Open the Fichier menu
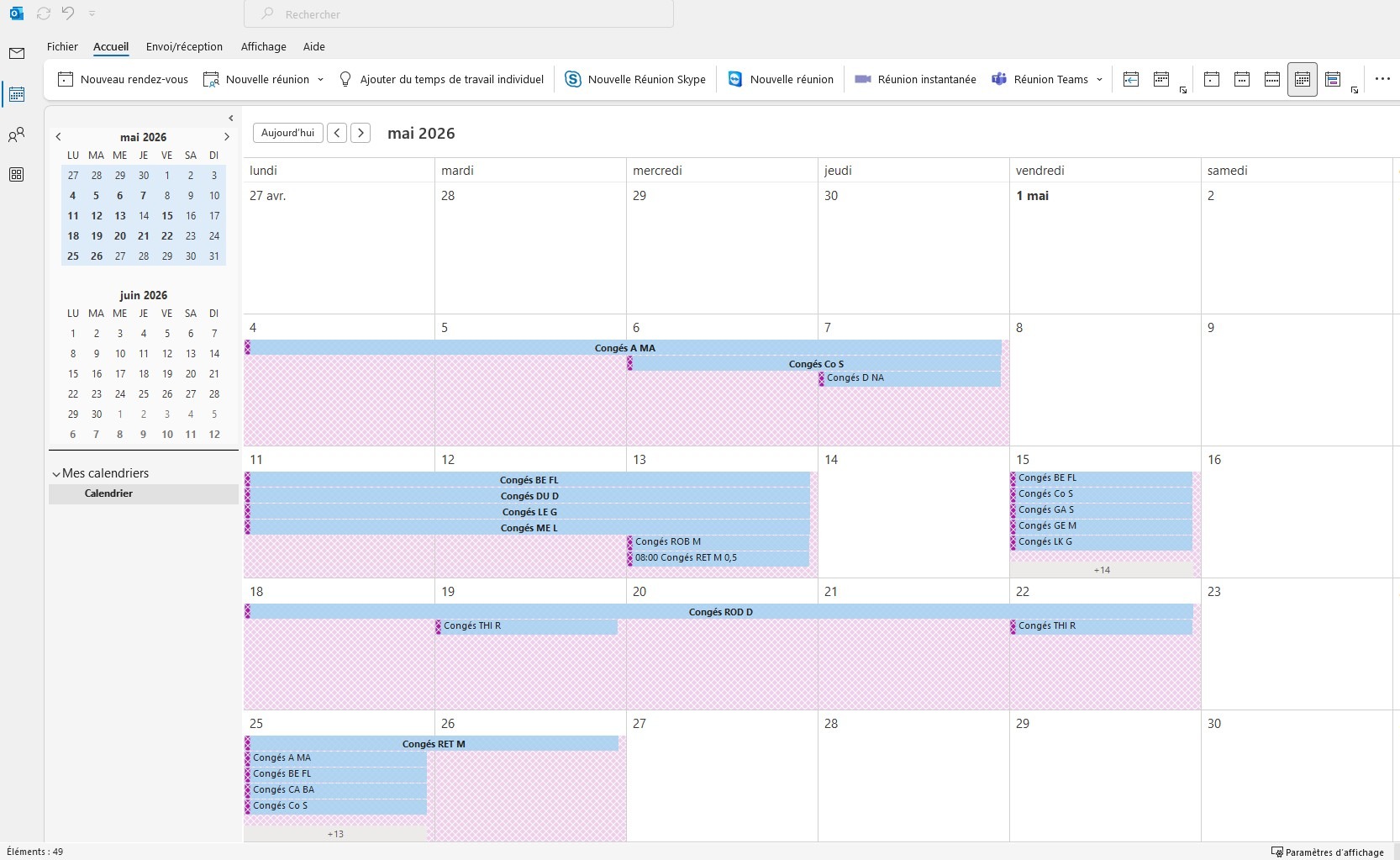 click(62, 46)
